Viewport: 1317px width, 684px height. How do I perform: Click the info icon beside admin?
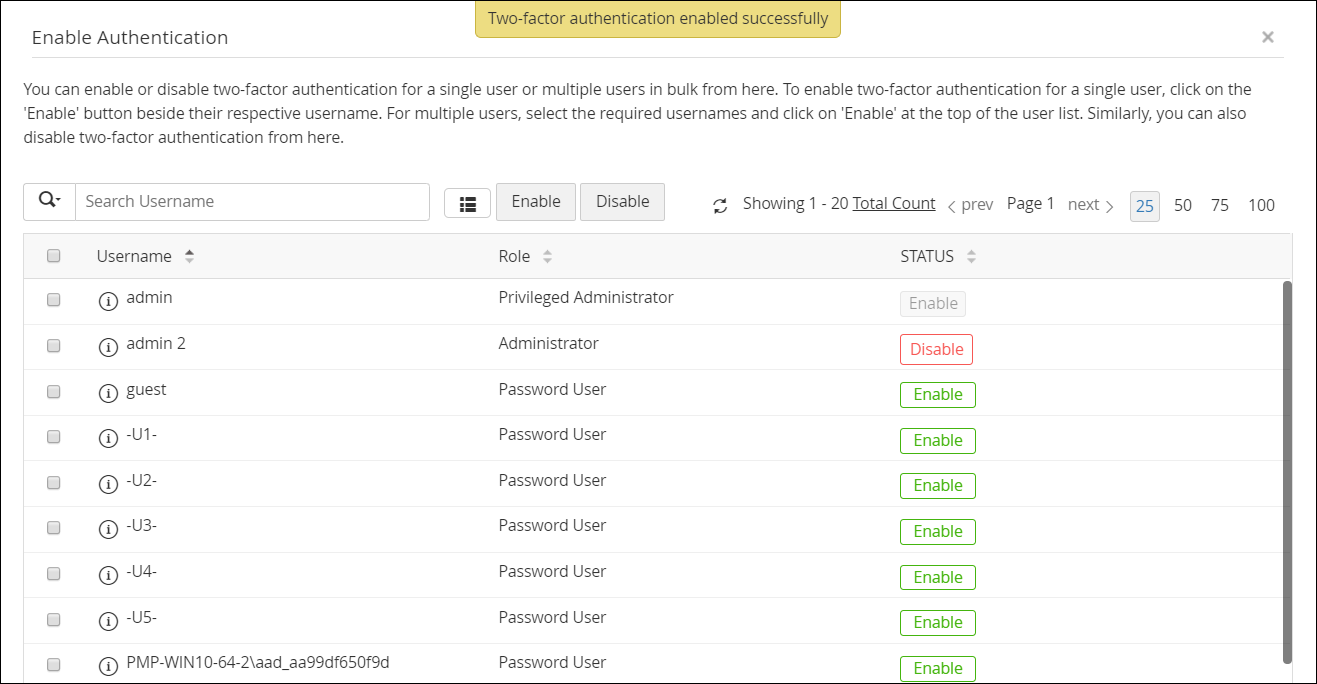coord(108,300)
